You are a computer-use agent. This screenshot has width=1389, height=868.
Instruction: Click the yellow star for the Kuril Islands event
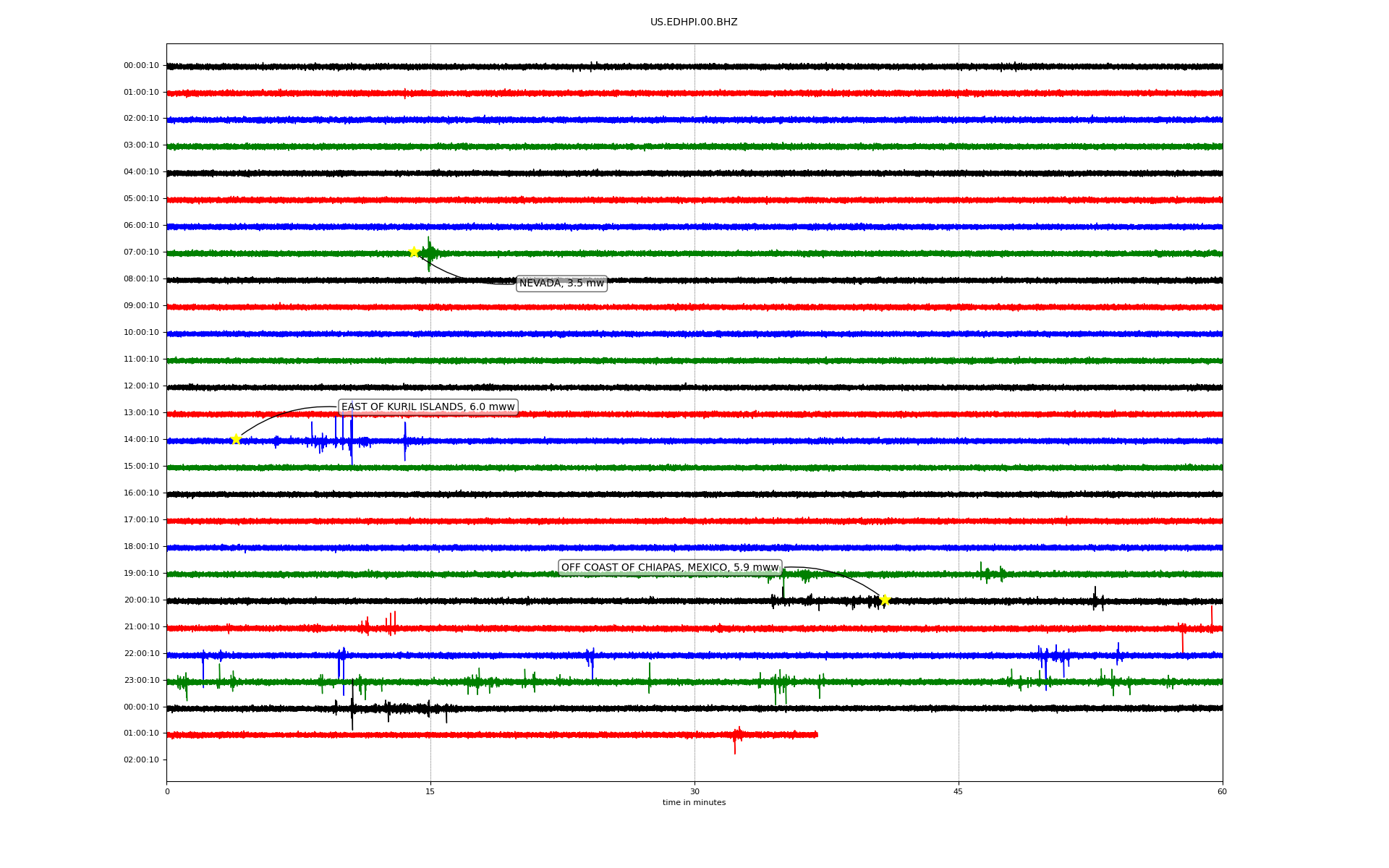coord(236,439)
